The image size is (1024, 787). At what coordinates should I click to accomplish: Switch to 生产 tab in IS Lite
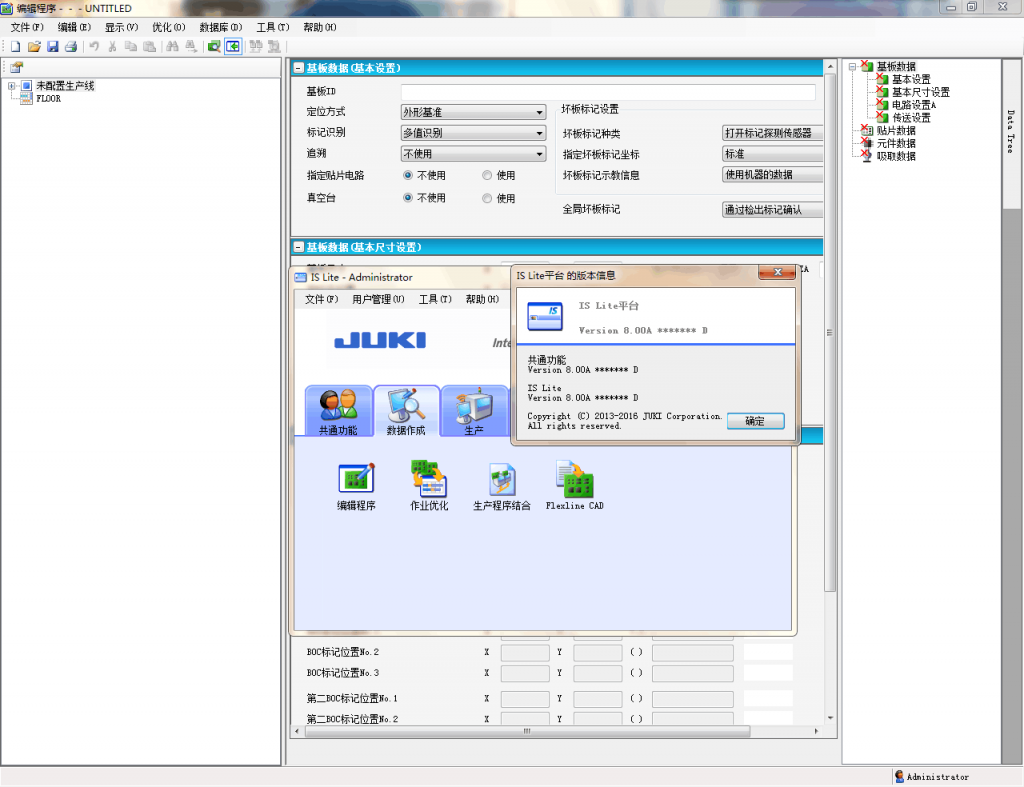(x=475, y=411)
